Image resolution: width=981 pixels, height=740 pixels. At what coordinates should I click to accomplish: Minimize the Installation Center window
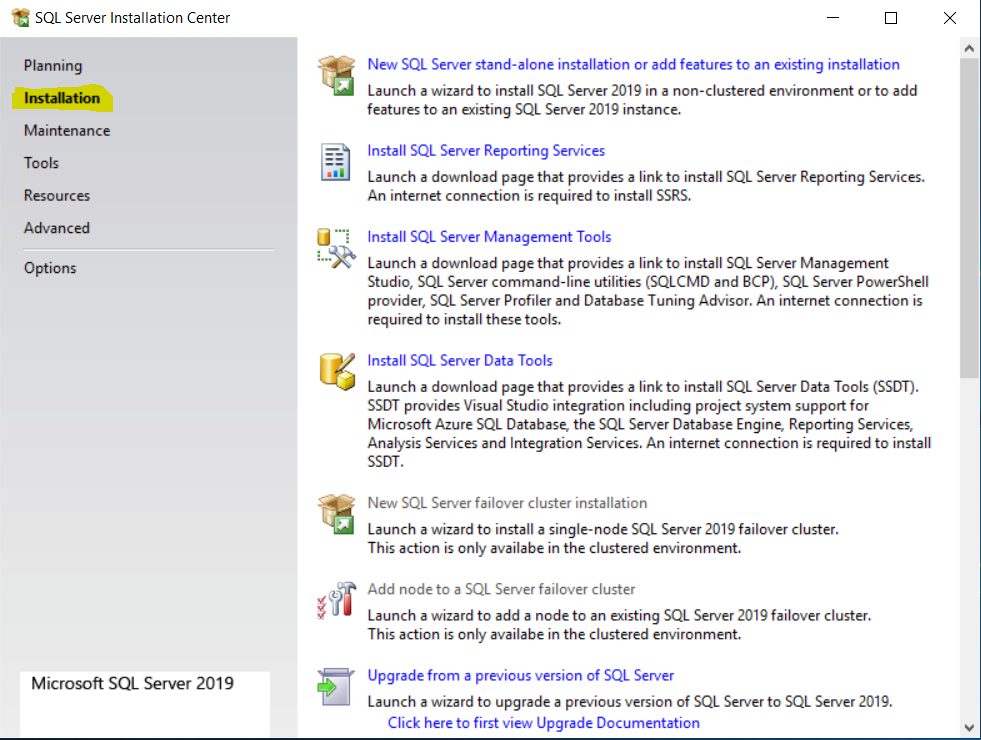[833, 18]
